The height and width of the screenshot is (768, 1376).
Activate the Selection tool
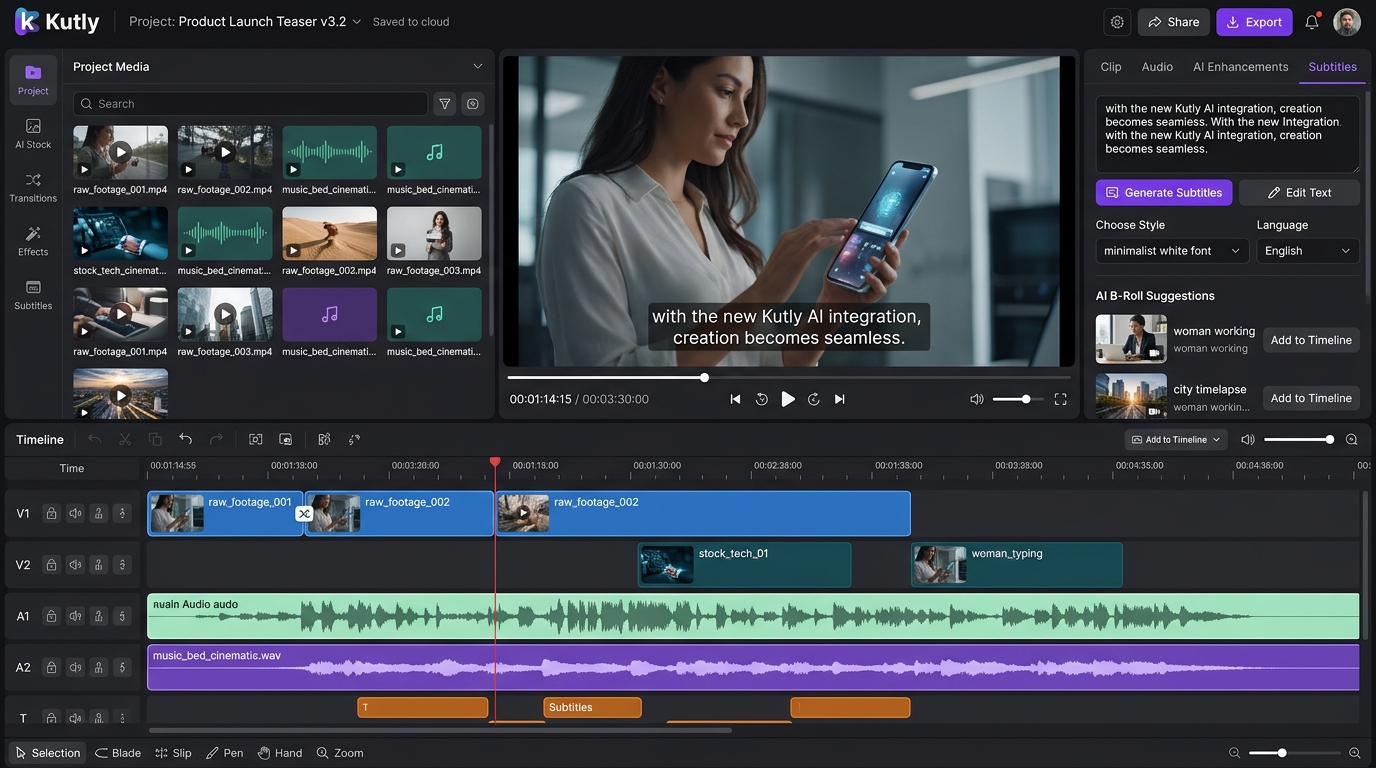(47, 753)
